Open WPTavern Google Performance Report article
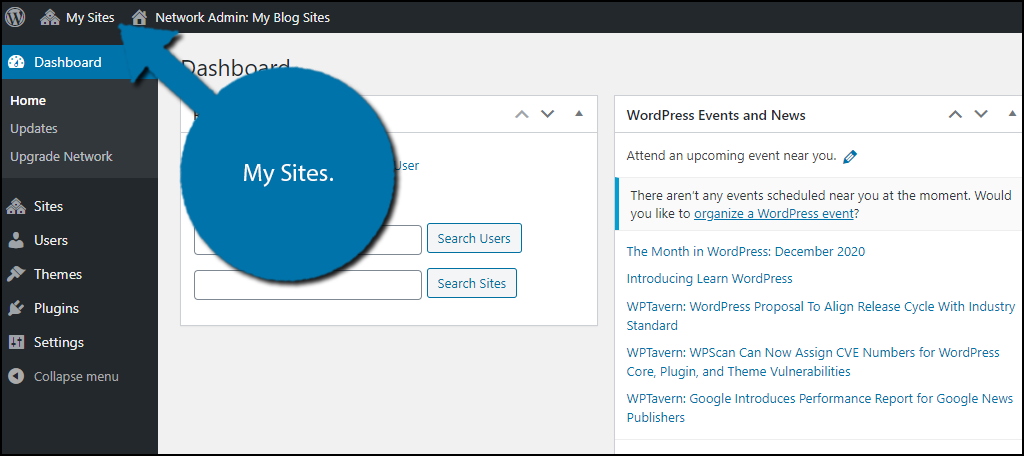1024x456 pixels. [820, 408]
